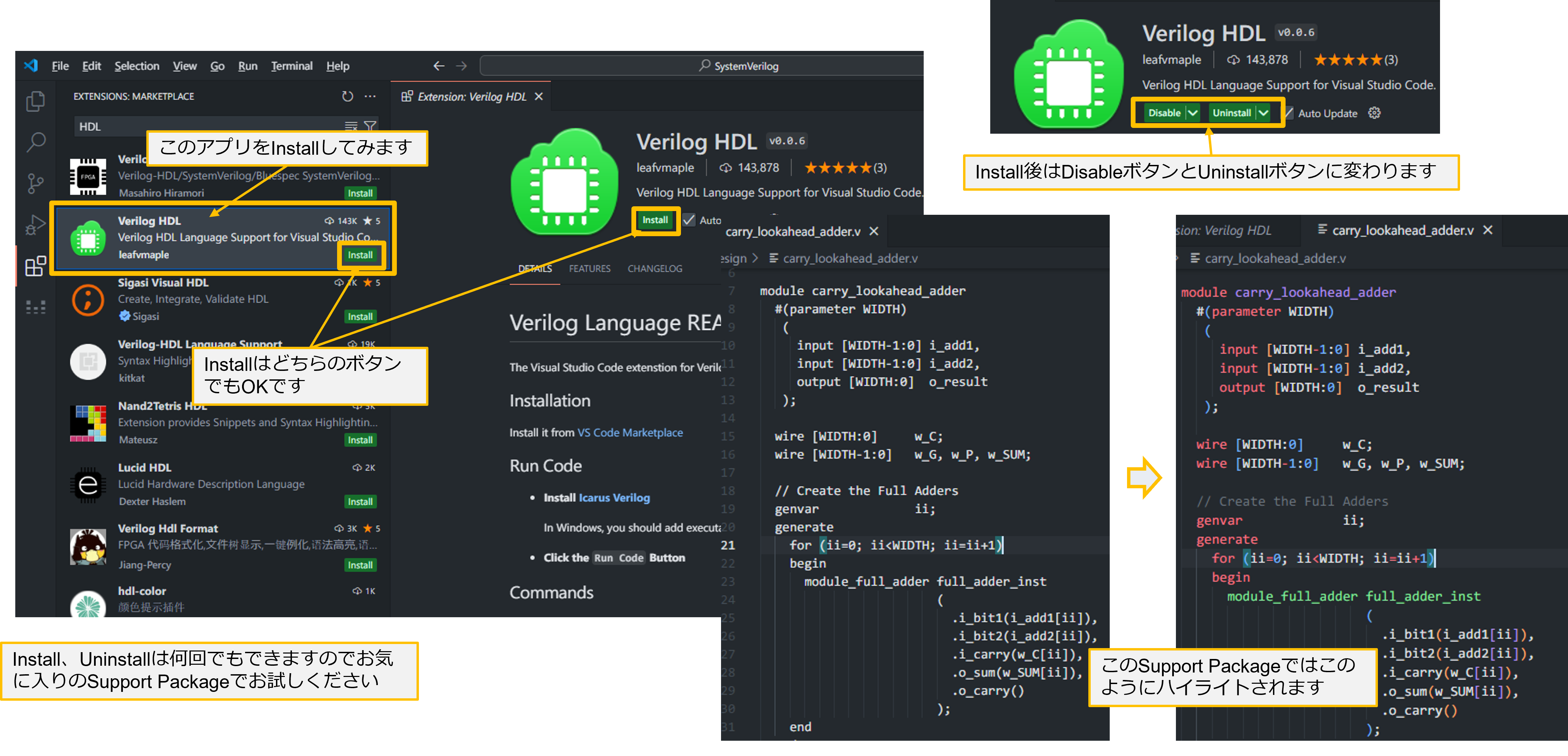The image size is (1568, 756).
Task: Open the File menu
Action: (60, 66)
